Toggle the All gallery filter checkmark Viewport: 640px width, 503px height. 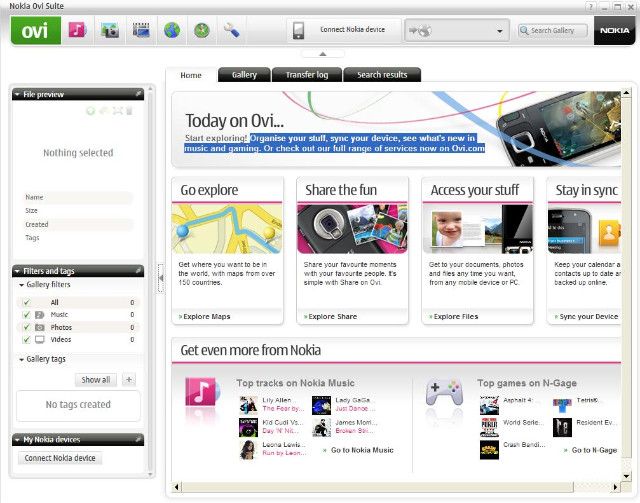pos(27,302)
